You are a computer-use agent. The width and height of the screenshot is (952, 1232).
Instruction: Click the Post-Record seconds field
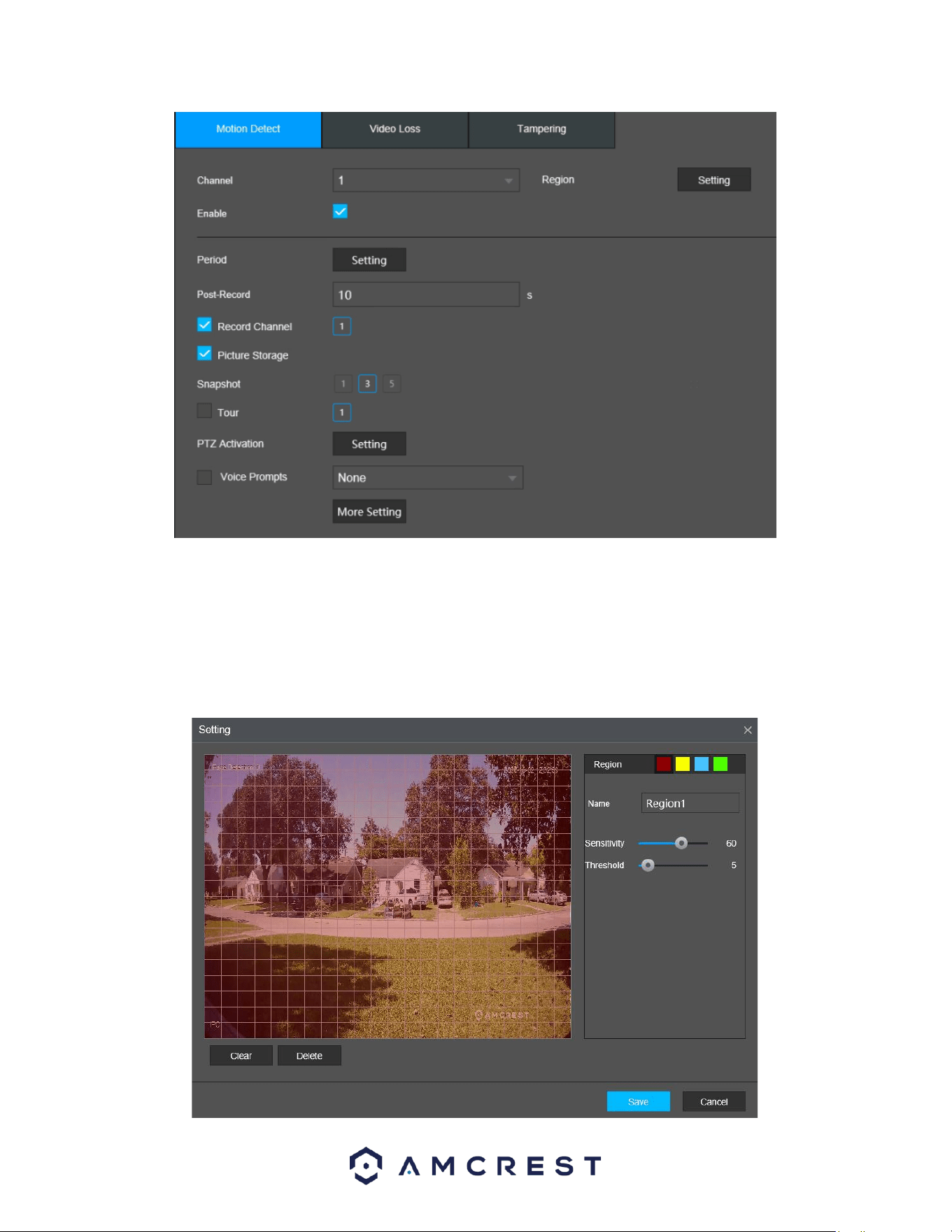426,295
